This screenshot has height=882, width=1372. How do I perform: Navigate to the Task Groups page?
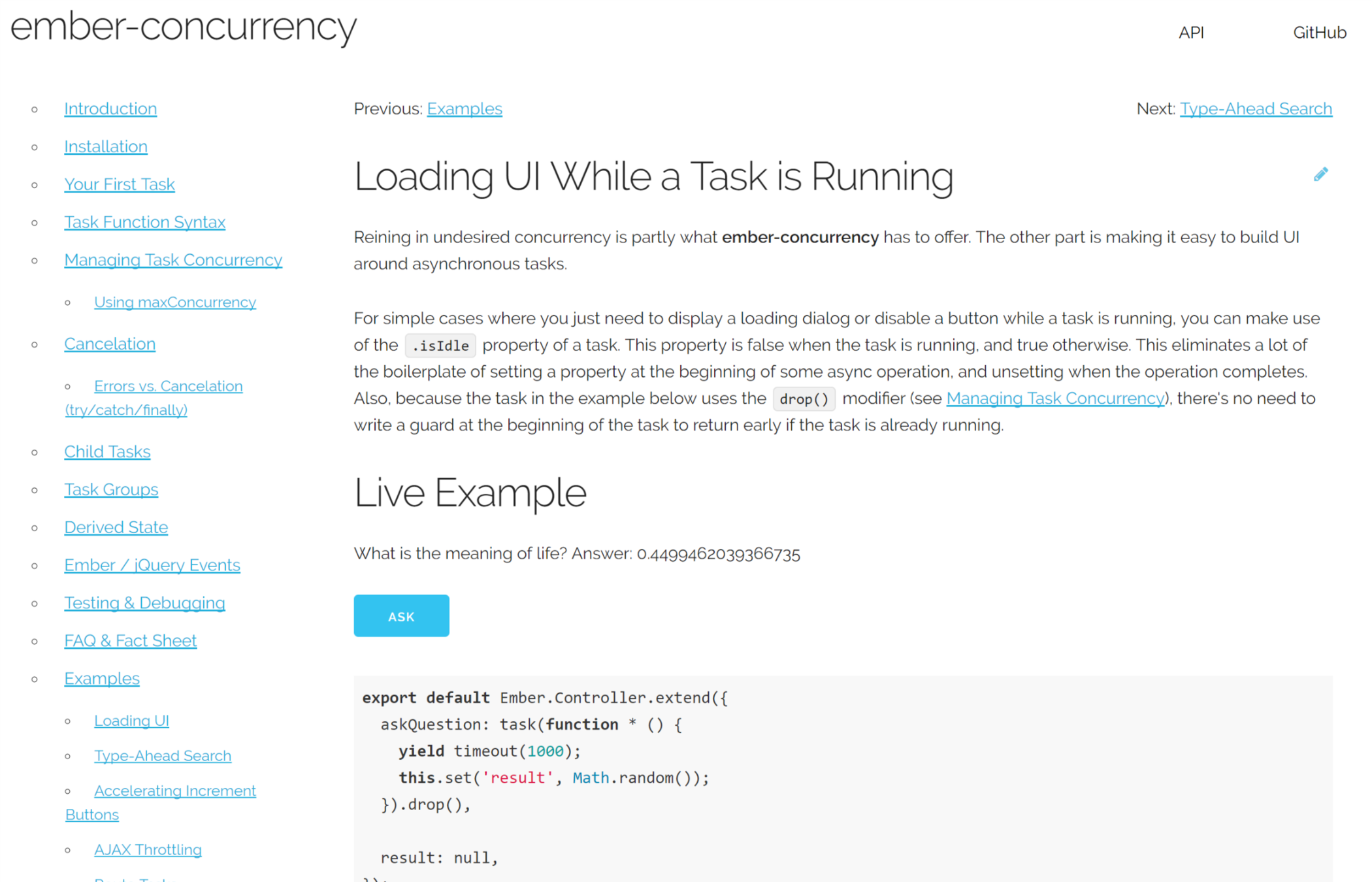tap(111, 489)
